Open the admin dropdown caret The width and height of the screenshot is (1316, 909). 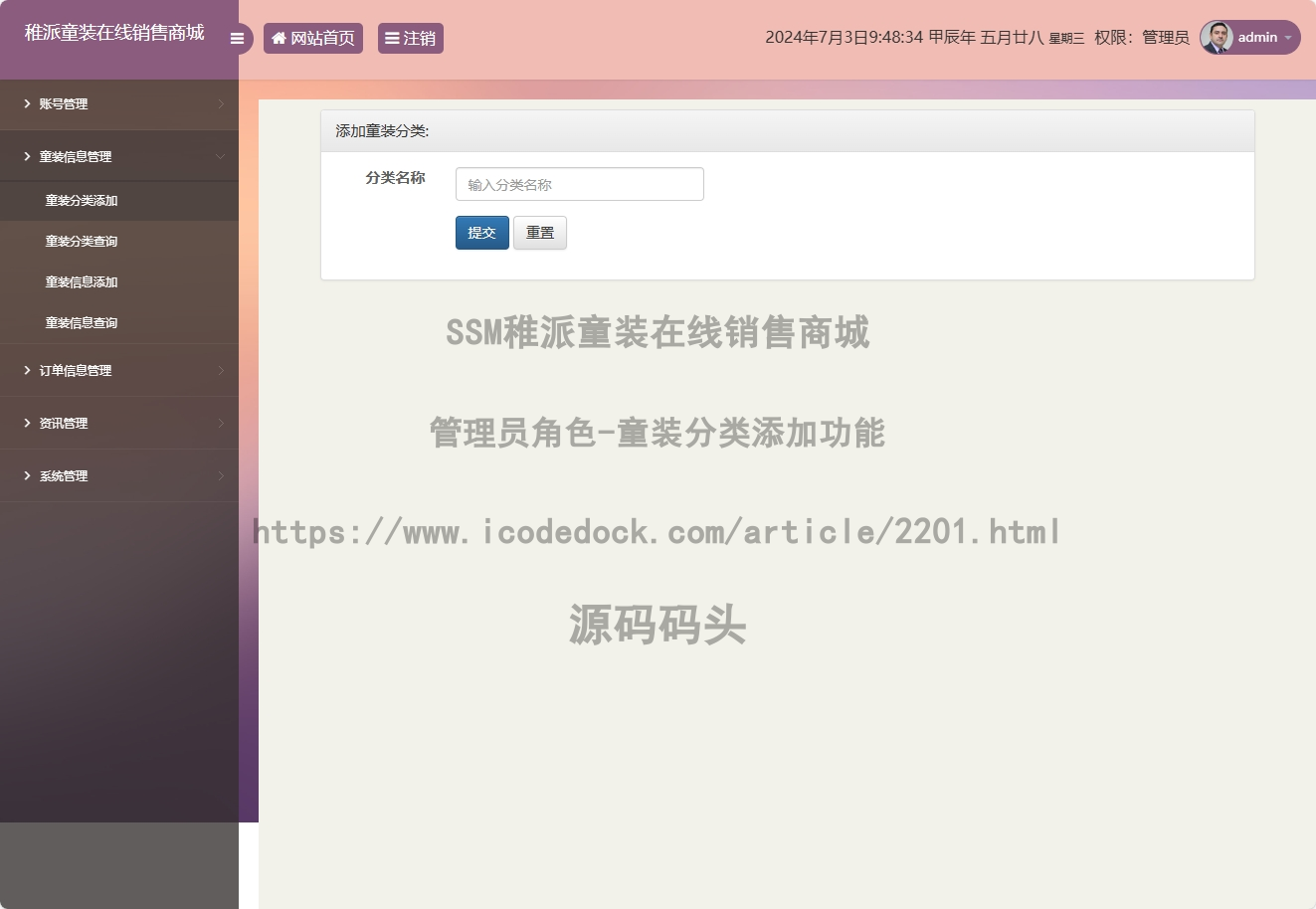click(1288, 38)
